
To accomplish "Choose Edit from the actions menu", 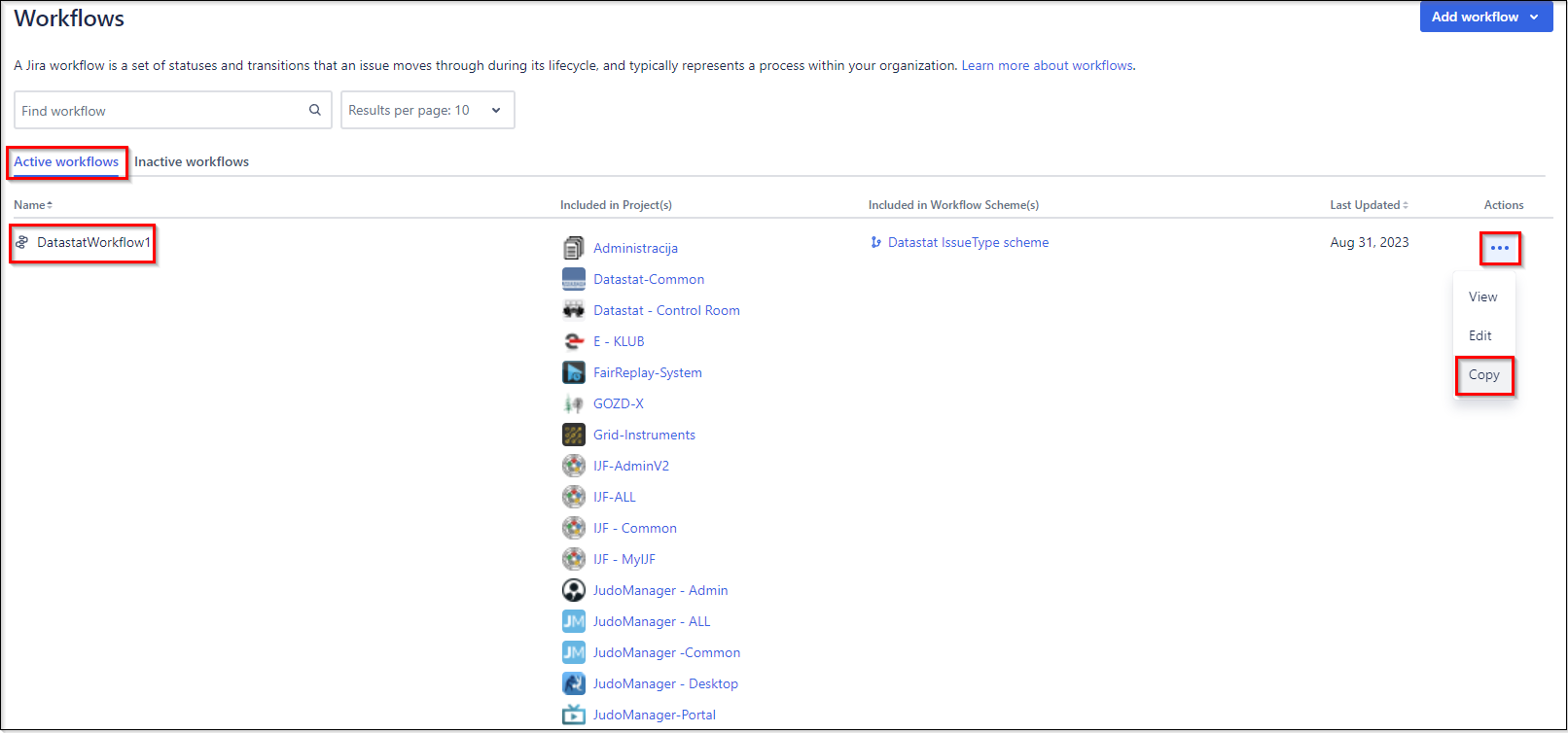I will pyautogui.click(x=1483, y=335).
